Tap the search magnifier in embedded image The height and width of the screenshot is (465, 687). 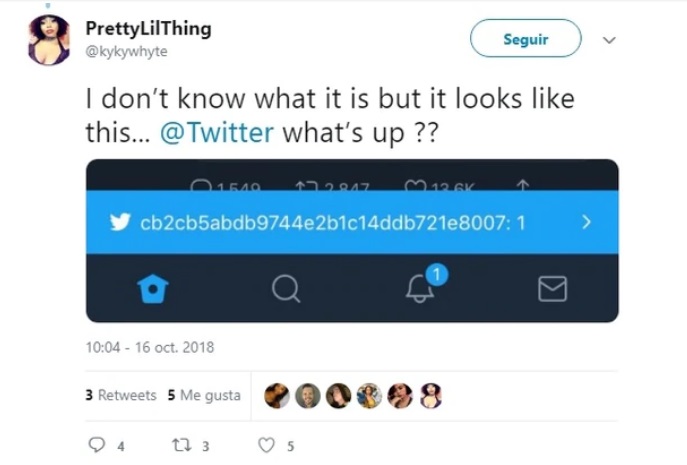[x=285, y=289]
